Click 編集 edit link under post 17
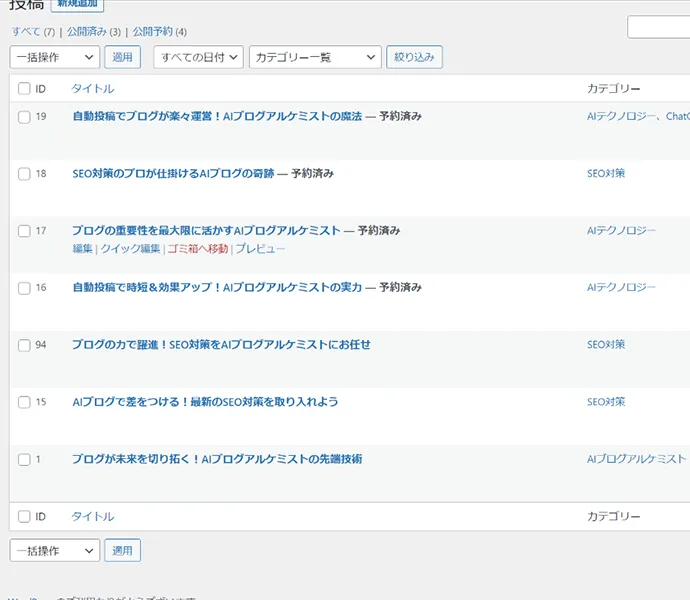690x600 pixels. pos(82,248)
